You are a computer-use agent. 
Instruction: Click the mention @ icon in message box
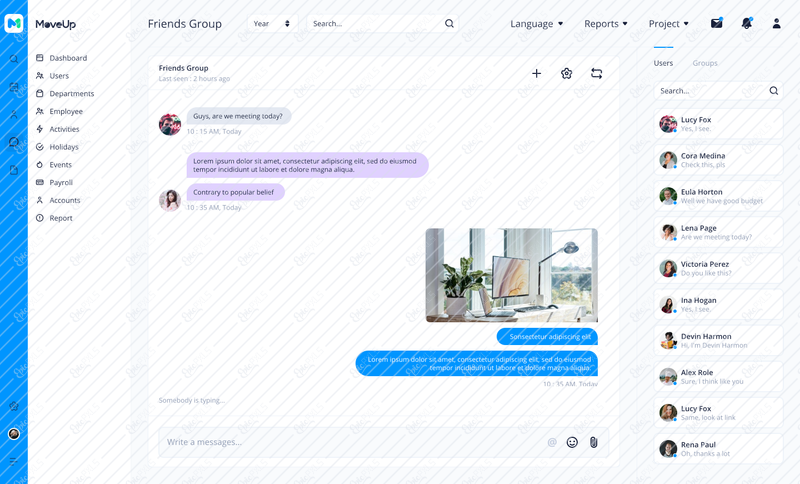[552, 442]
